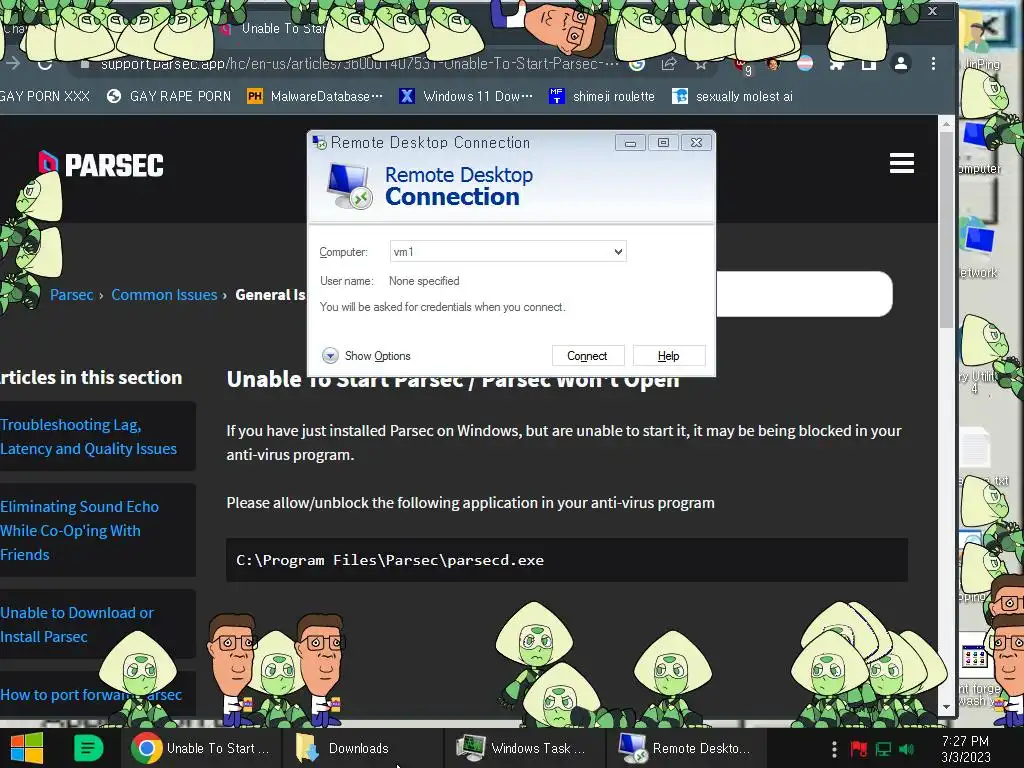Switch to Remote Desktop taskbar button
This screenshot has width=1024, height=768.
pos(686,748)
